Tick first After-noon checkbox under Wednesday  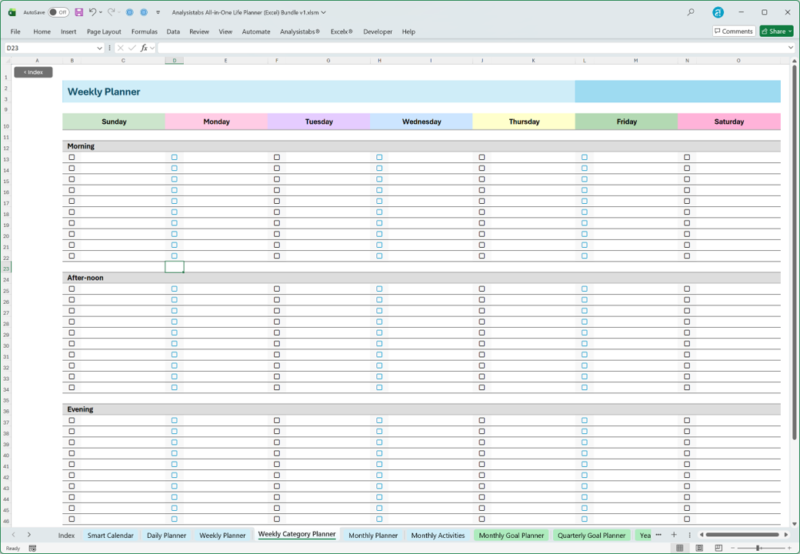380,289
